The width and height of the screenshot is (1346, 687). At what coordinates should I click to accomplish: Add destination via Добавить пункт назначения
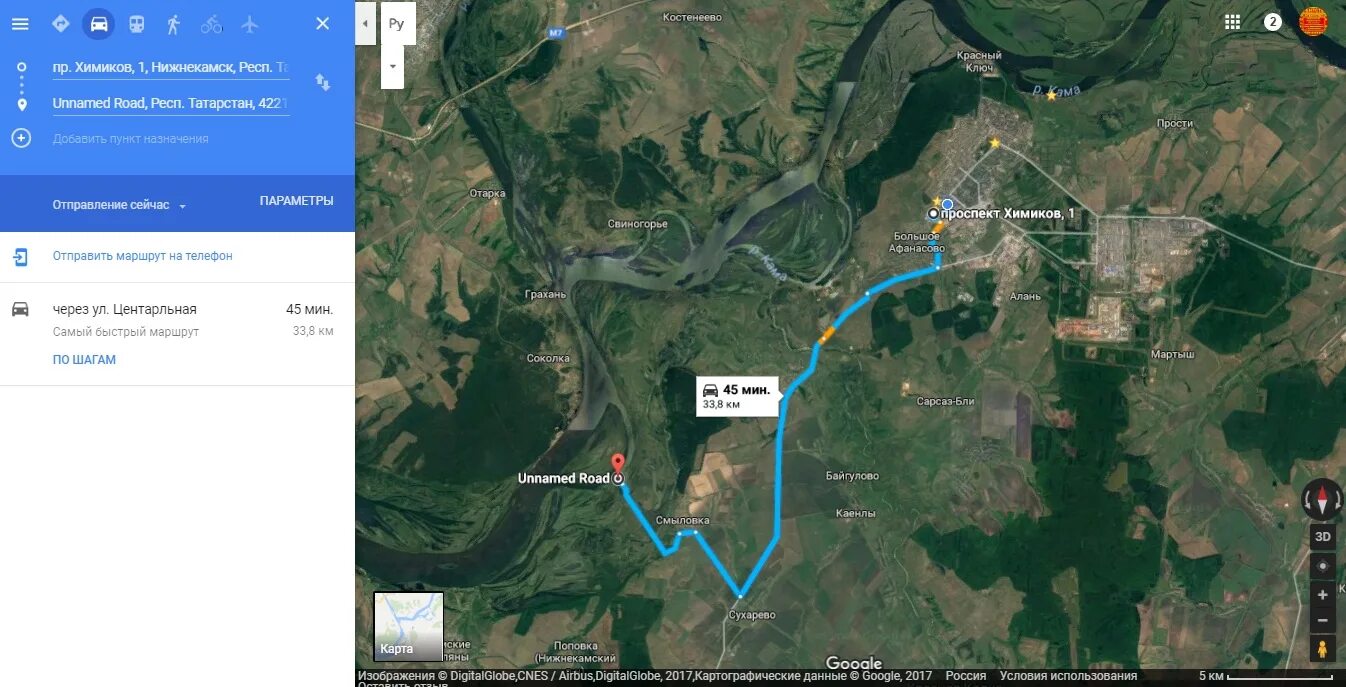[x=130, y=139]
